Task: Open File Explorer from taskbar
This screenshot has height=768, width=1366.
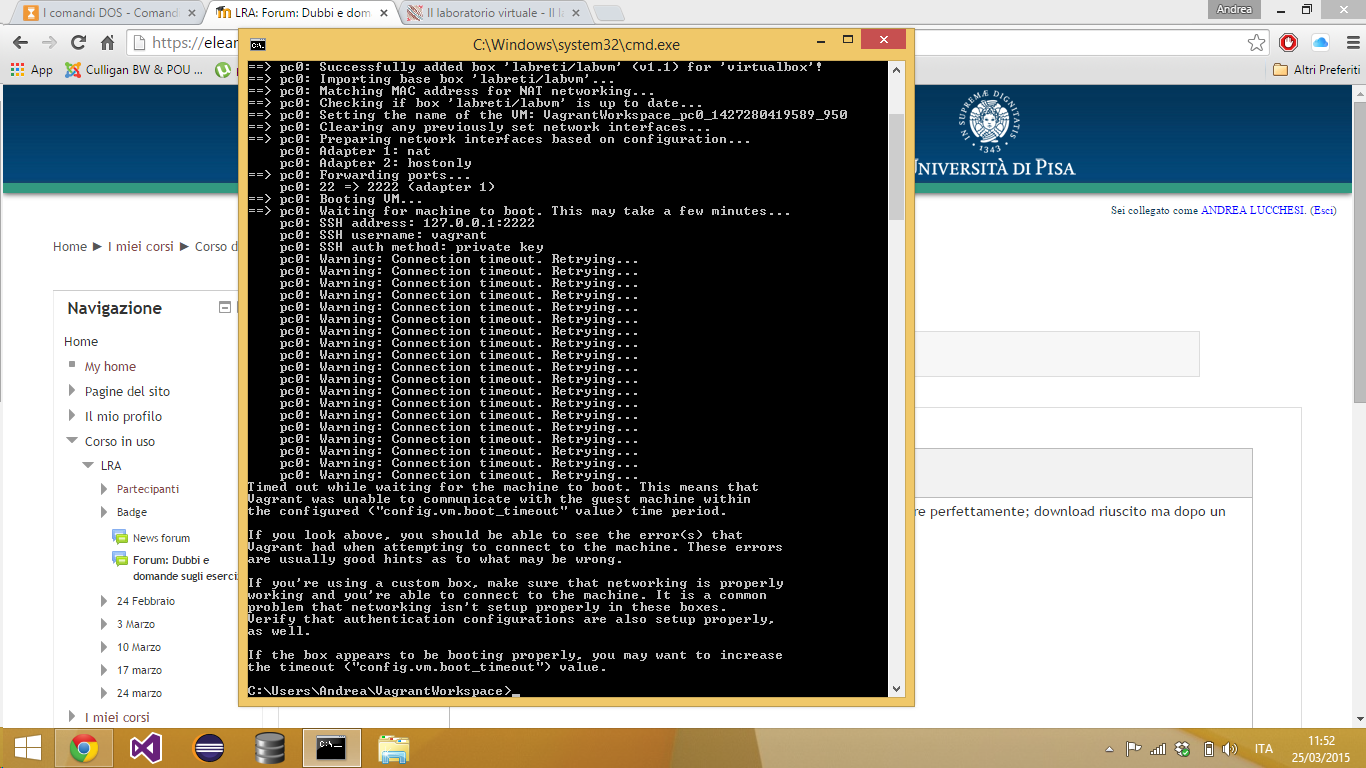Action: point(394,748)
